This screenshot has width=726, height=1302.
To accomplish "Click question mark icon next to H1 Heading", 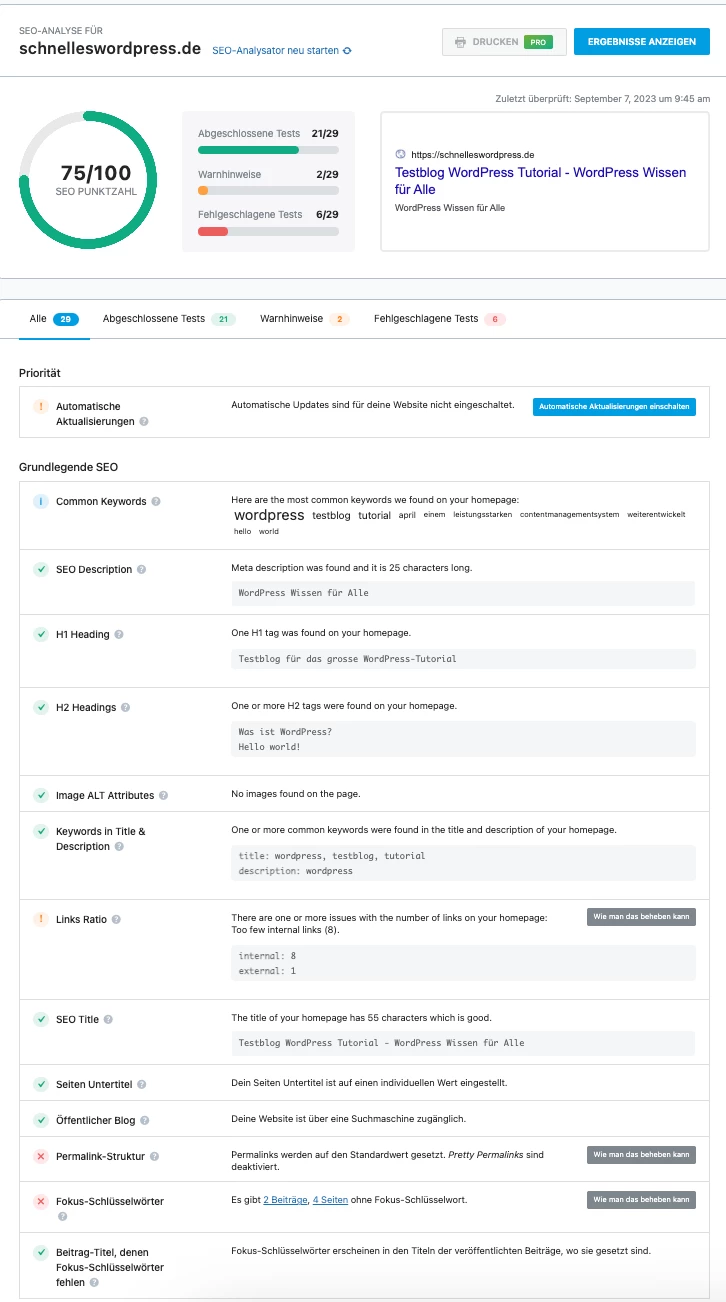I will coord(119,635).
